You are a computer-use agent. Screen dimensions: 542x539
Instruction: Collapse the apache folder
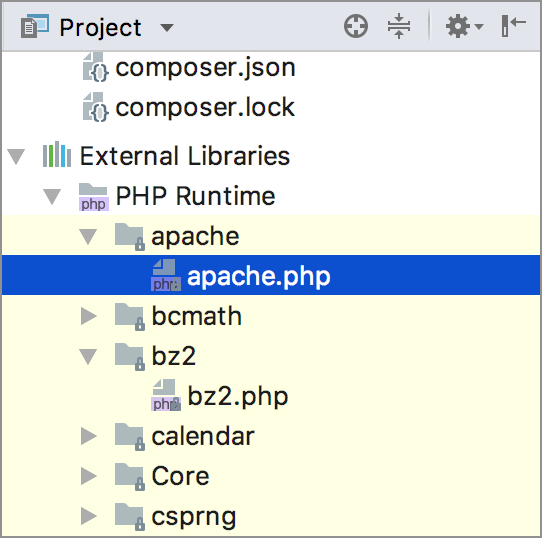click(88, 237)
